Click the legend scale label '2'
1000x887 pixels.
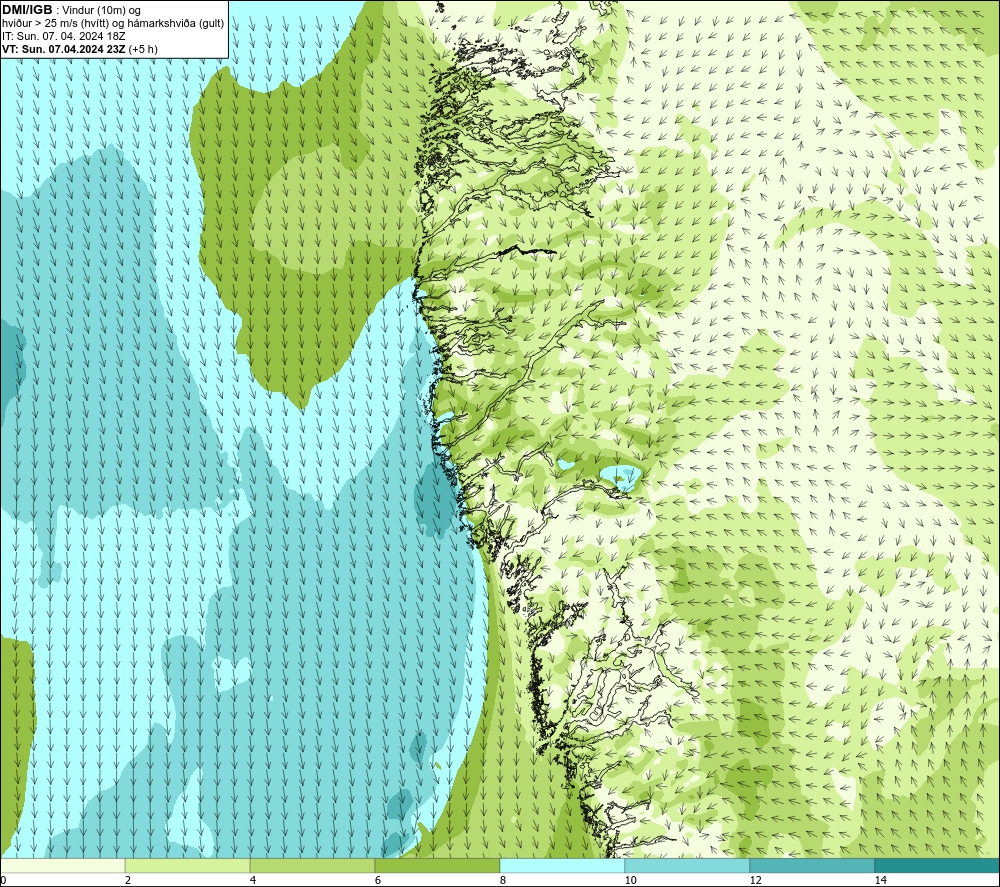click(x=128, y=880)
